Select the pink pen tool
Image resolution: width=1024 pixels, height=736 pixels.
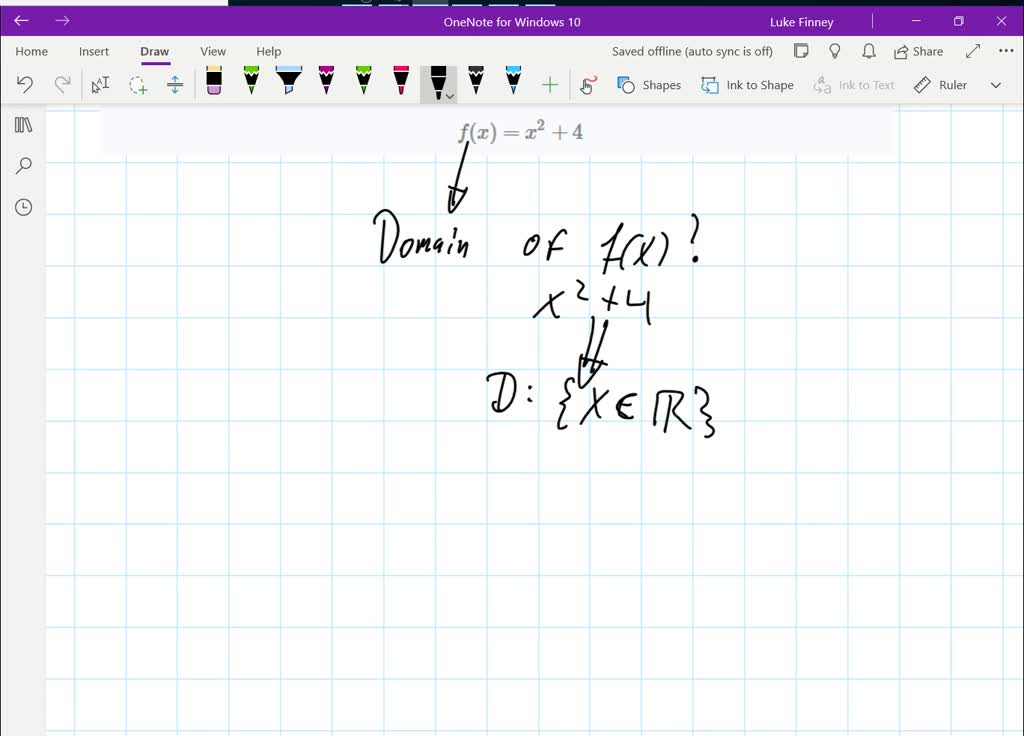(x=401, y=84)
